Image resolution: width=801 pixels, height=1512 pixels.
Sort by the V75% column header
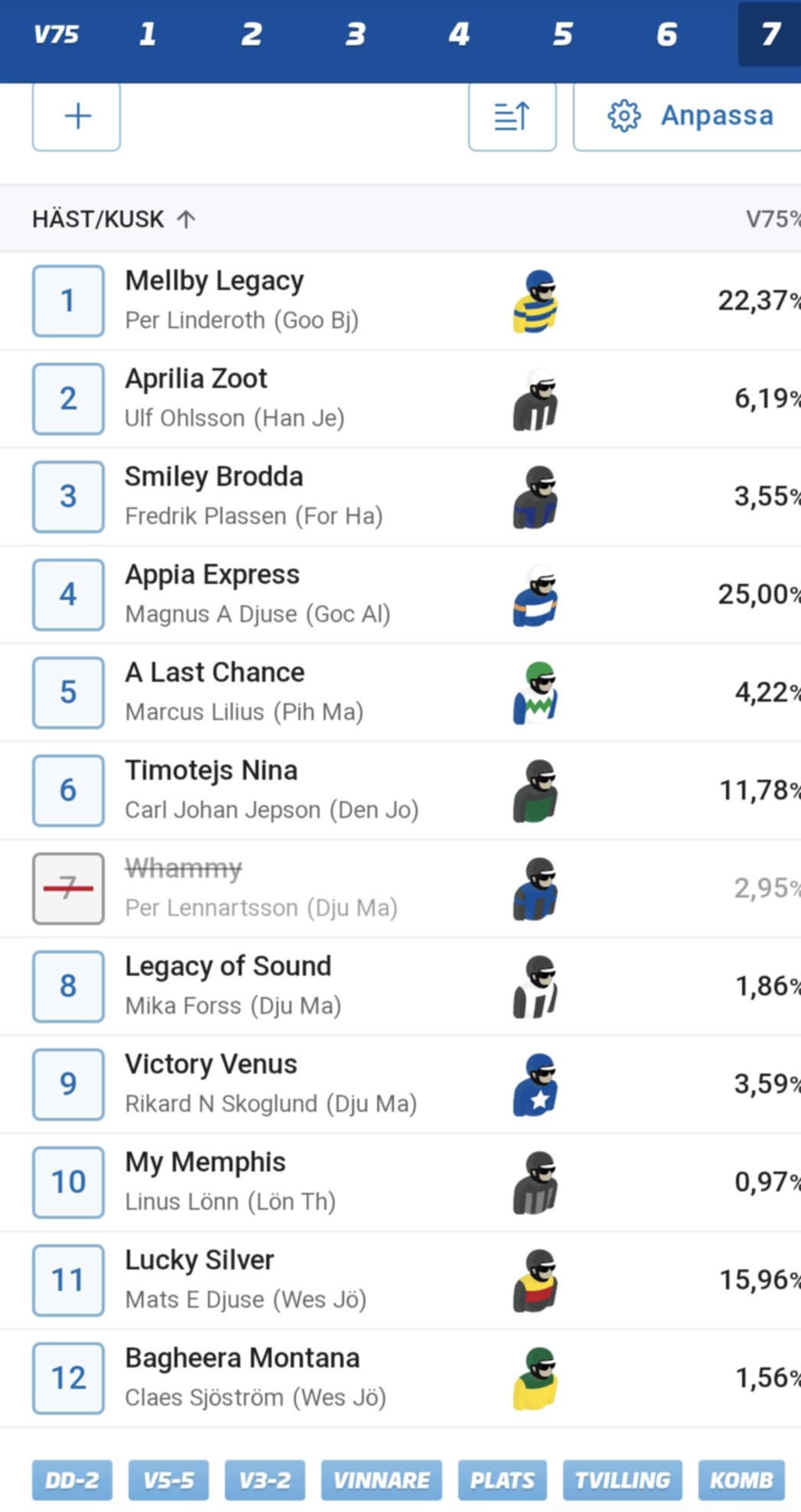point(773,220)
